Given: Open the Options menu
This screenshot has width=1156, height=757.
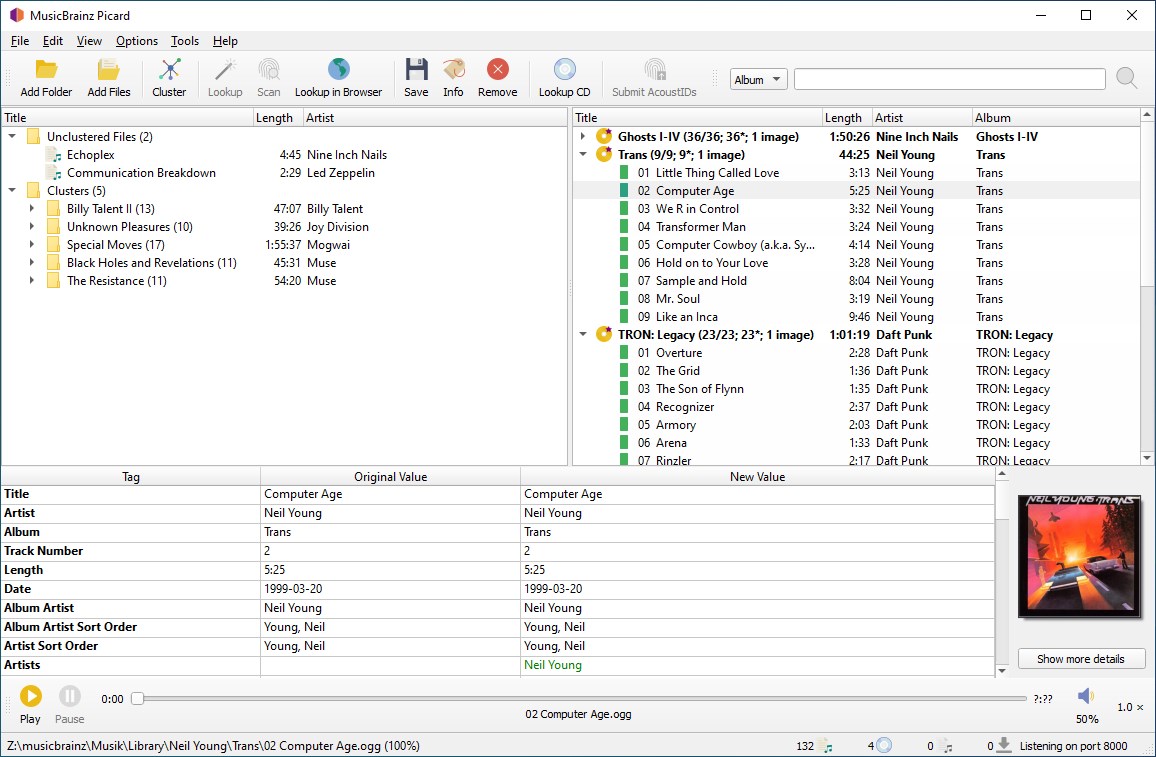Looking at the screenshot, I should [137, 41].
